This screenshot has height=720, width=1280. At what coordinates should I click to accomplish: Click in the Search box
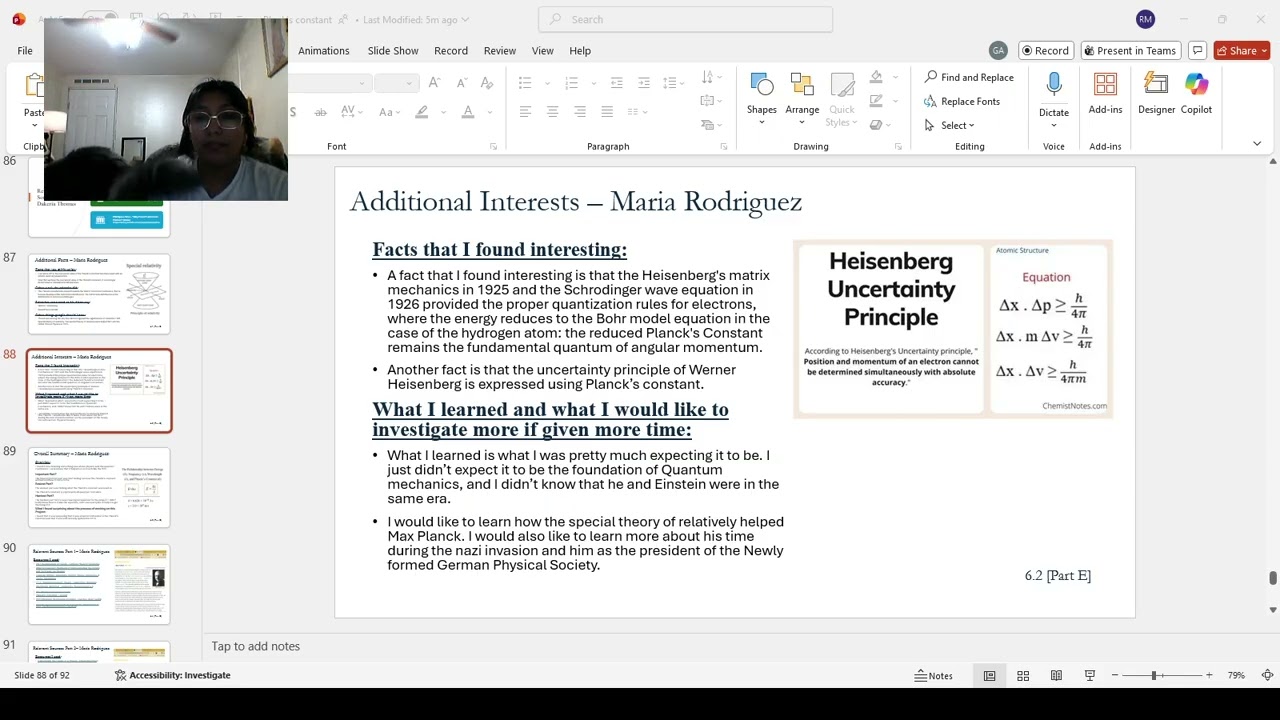pyautogui.click(x=685, y=19)
